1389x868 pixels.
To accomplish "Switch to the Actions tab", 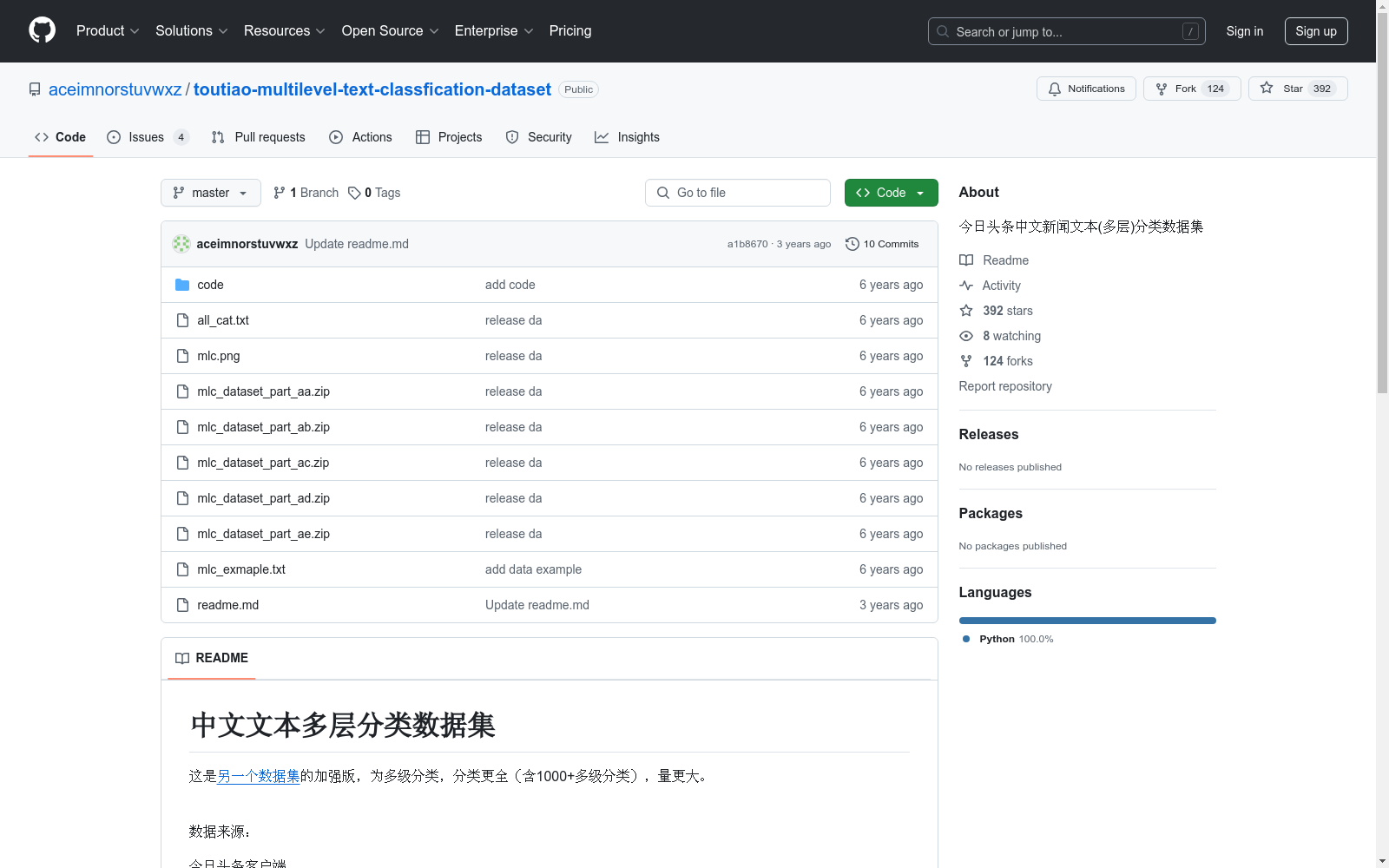I will 360,137.
